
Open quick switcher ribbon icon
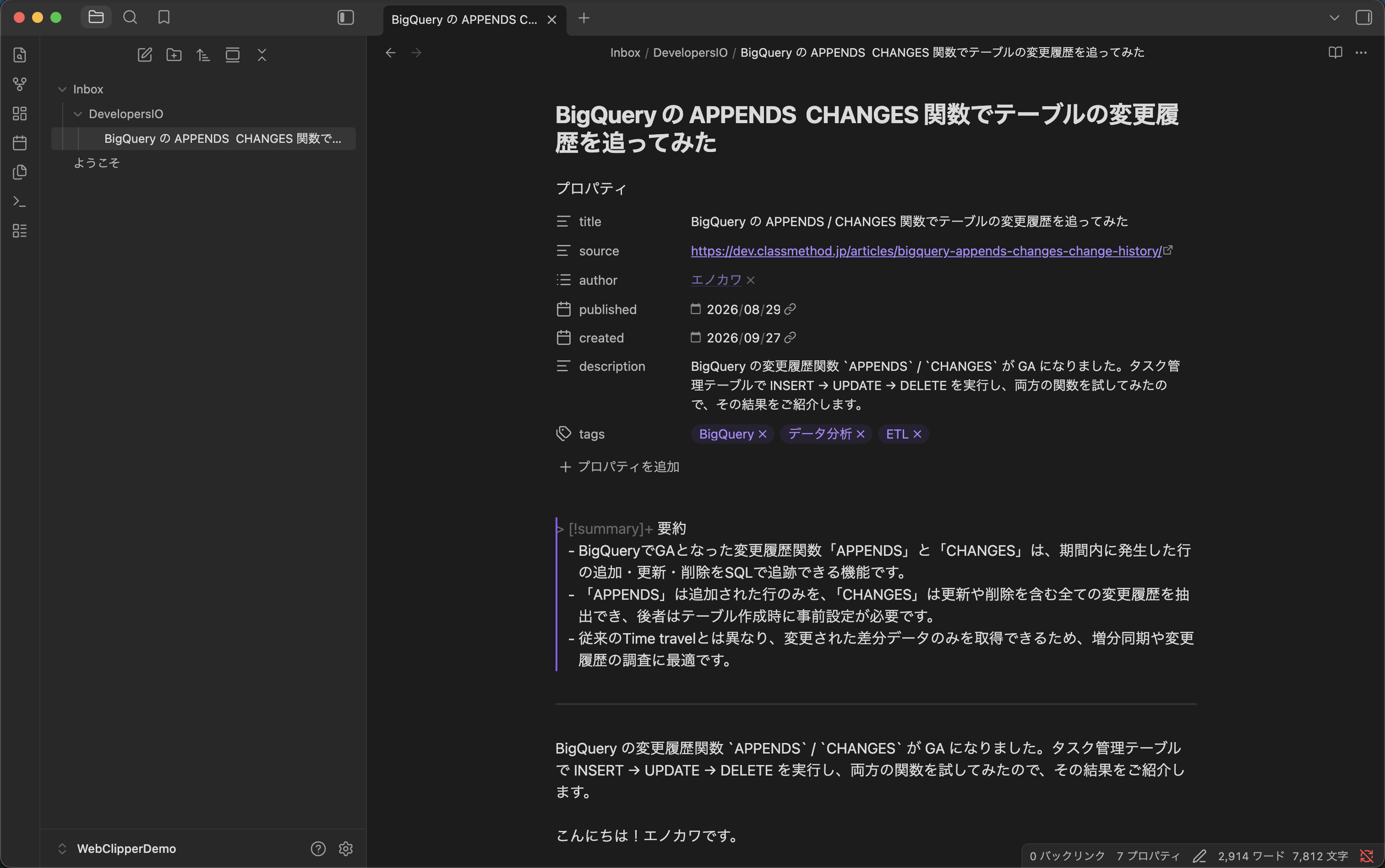click(x=20, y=55)
